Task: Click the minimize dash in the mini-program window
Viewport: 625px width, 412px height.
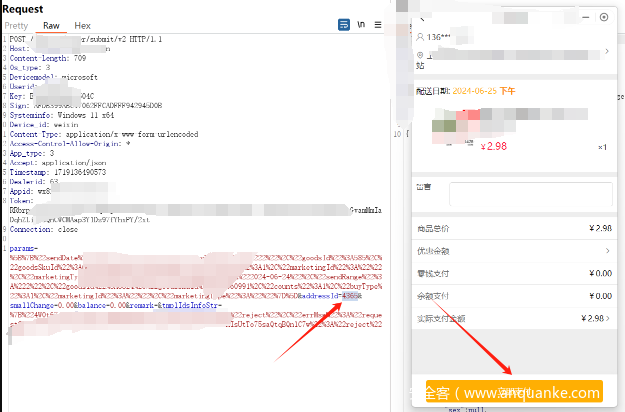Action: [x=586, y=17]
